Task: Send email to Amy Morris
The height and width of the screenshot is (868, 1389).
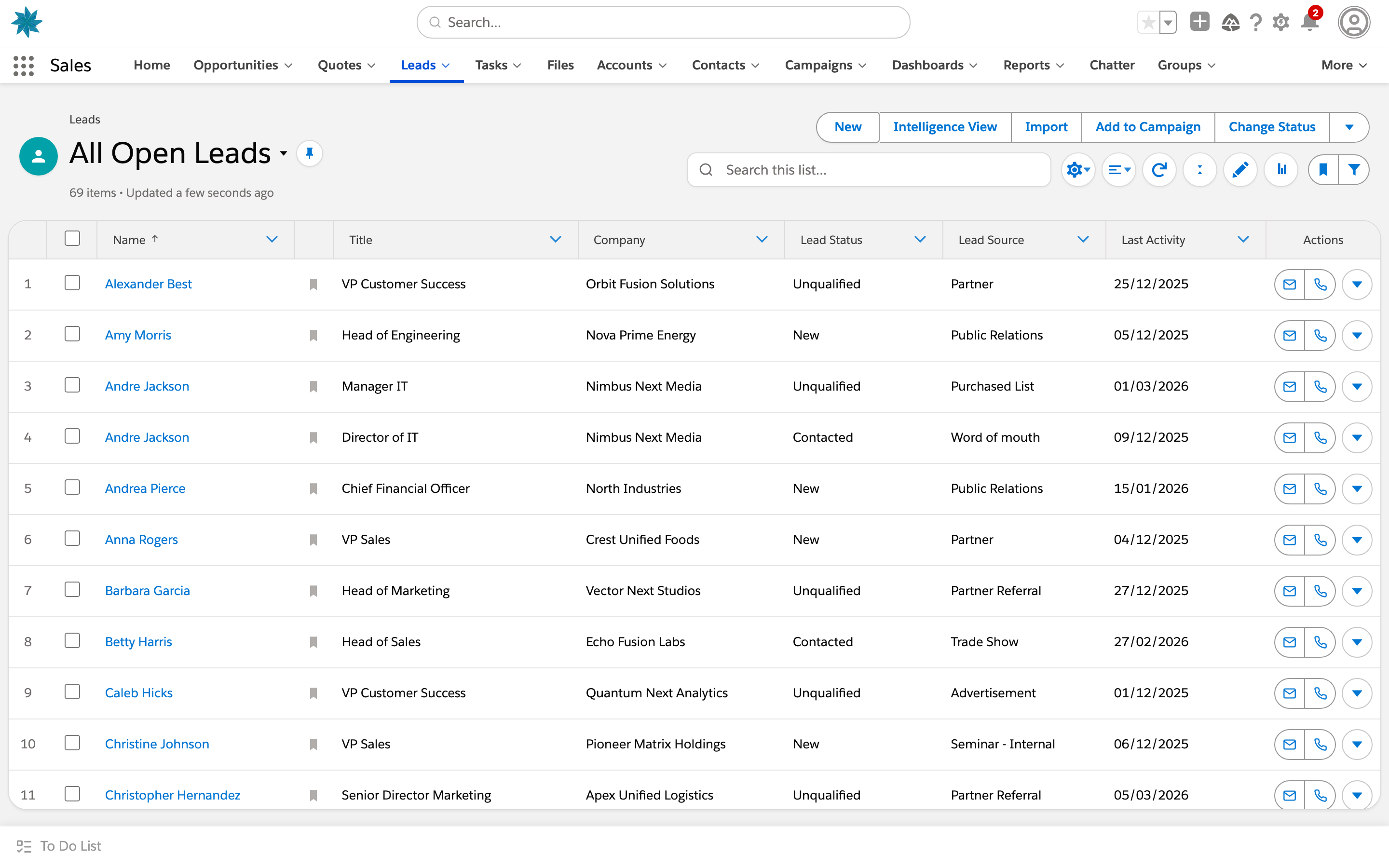Action: click(x=1289, y=335)
